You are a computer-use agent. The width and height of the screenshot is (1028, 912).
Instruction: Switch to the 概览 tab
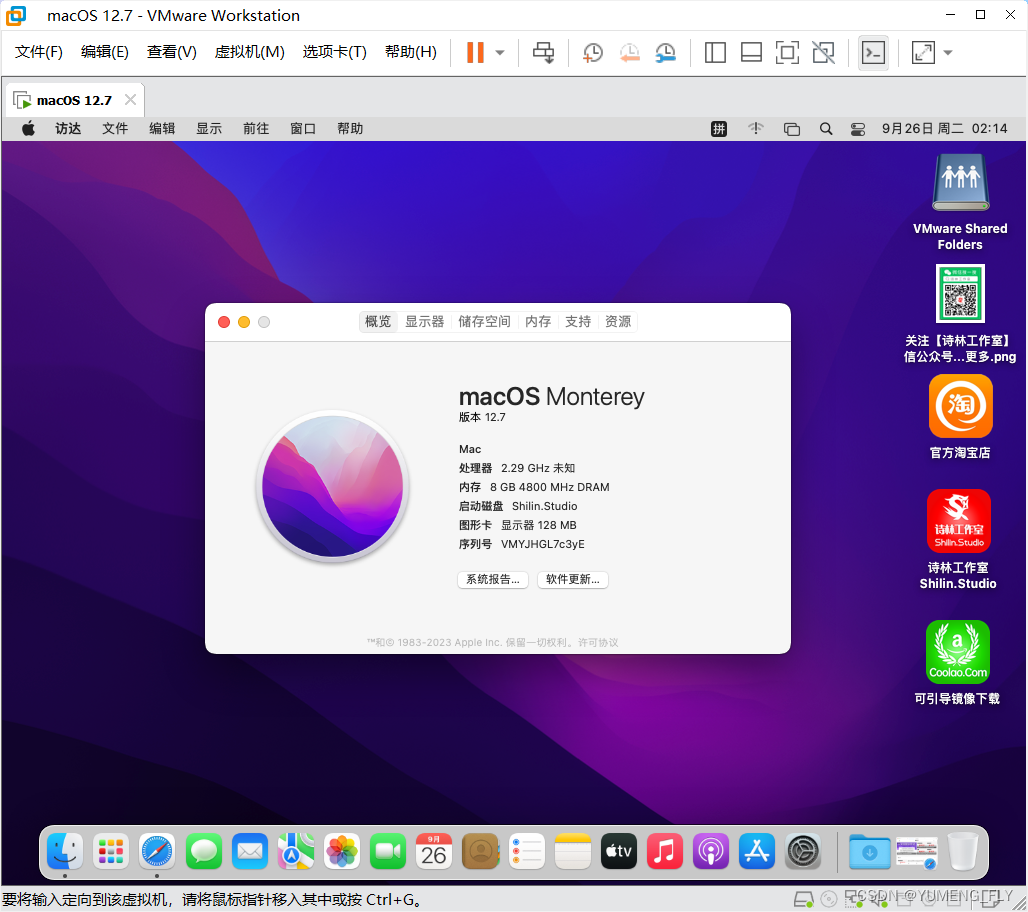coord(378,321)
